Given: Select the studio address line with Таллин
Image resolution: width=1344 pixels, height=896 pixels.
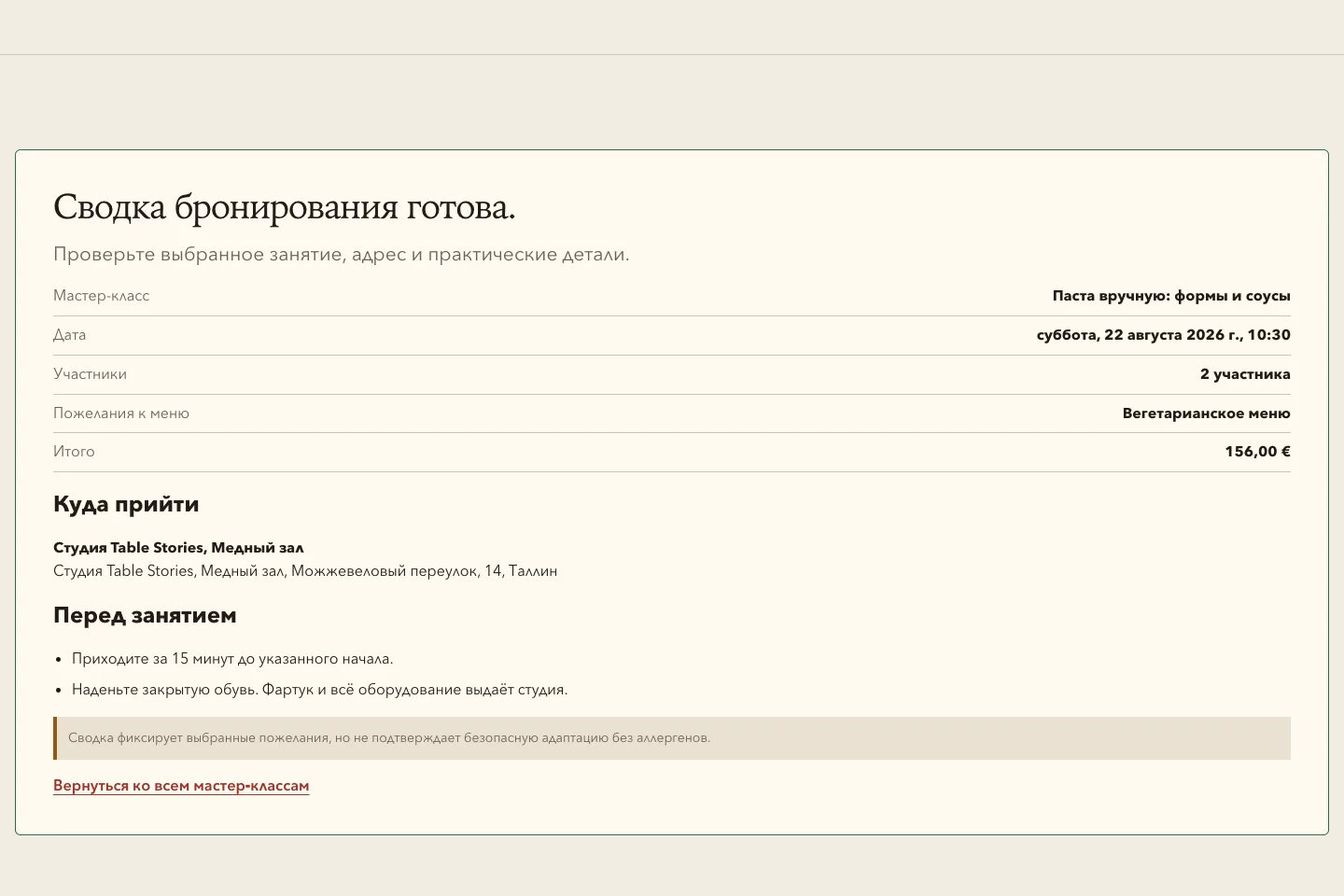Looking at the screenshot, I should click(x=305, y=571).
